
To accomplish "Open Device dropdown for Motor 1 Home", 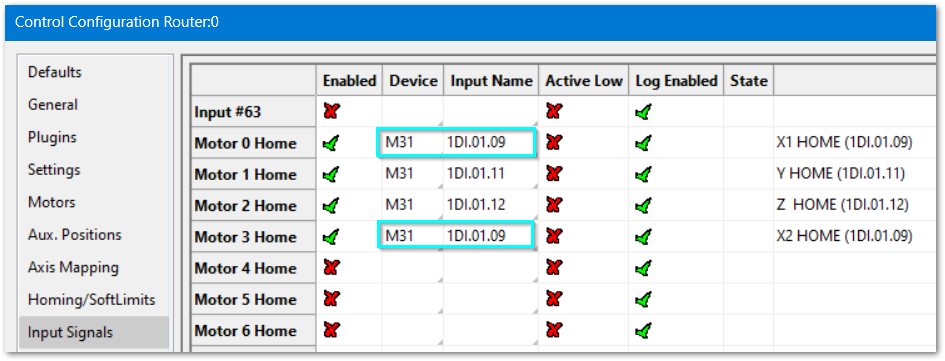I will (x=413, y=174).
